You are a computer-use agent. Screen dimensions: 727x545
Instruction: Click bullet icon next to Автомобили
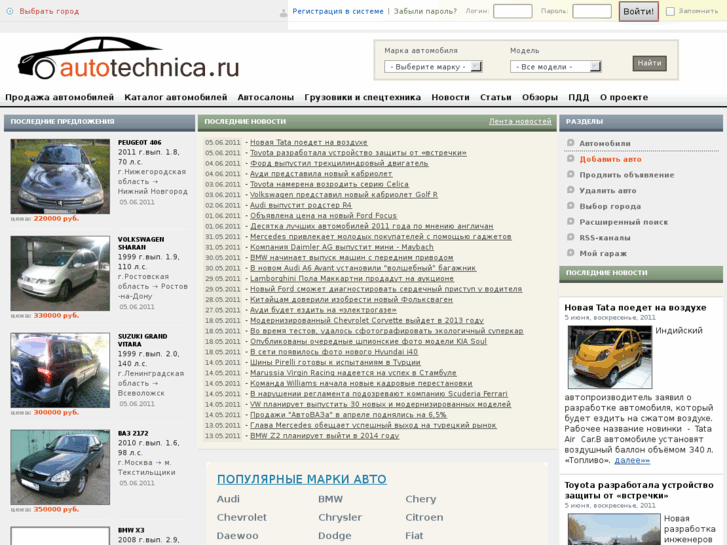[x=571, y=143]
